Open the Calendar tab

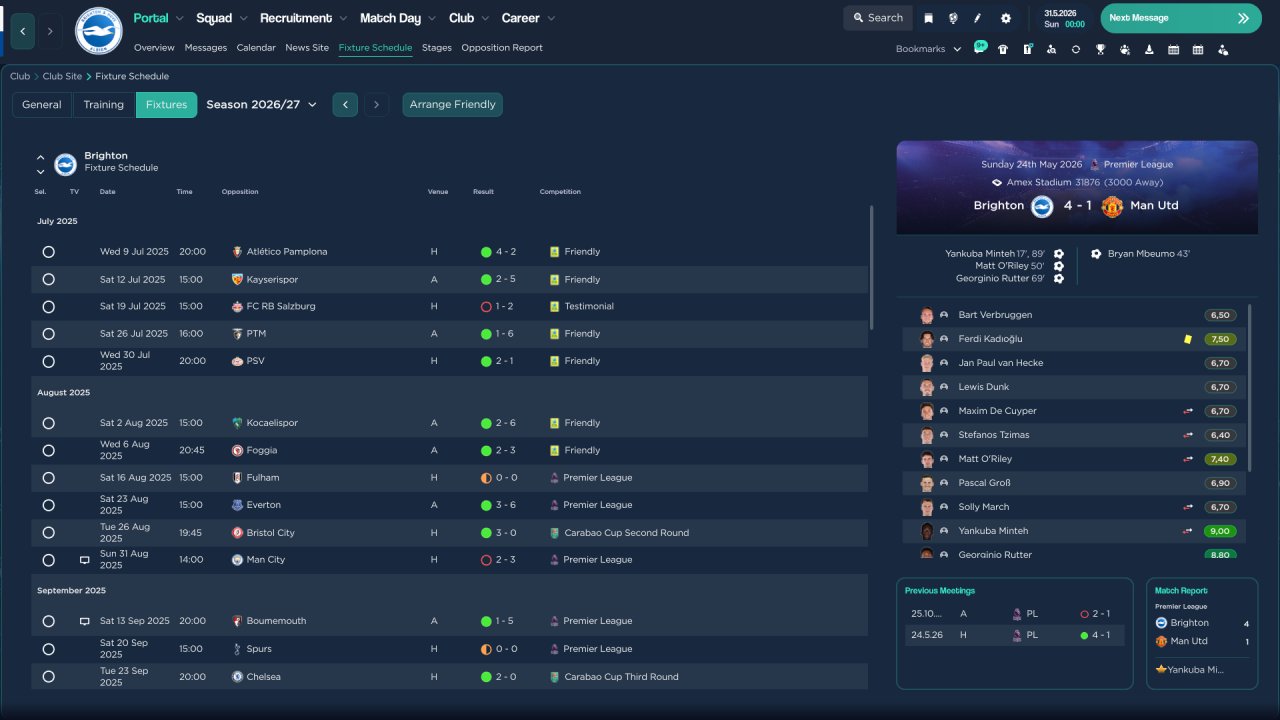pyautogui.click(x=256, y=48)
